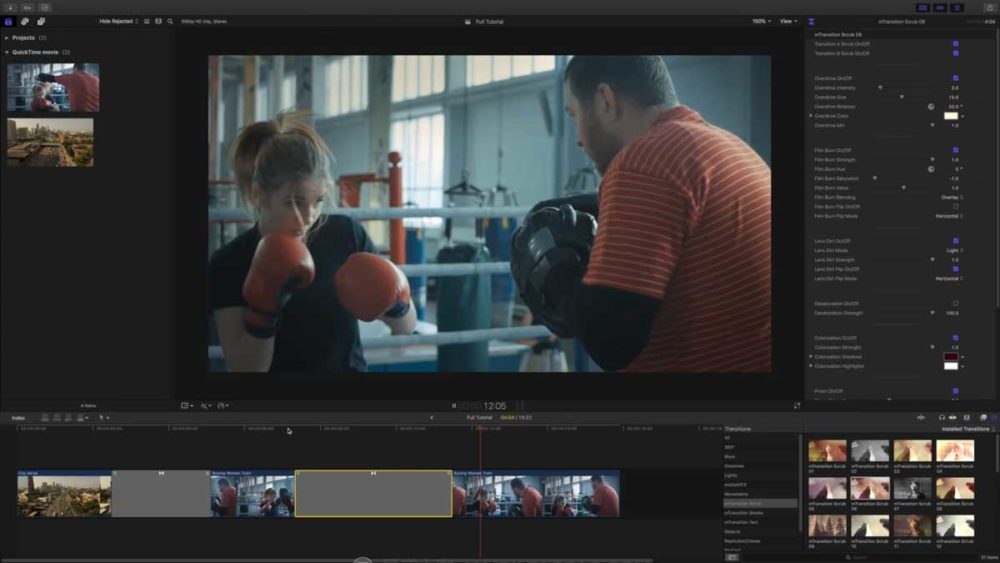Toggle the Overdrive On/Off checkbox
1000x563 pixels.
coord(955,78)
